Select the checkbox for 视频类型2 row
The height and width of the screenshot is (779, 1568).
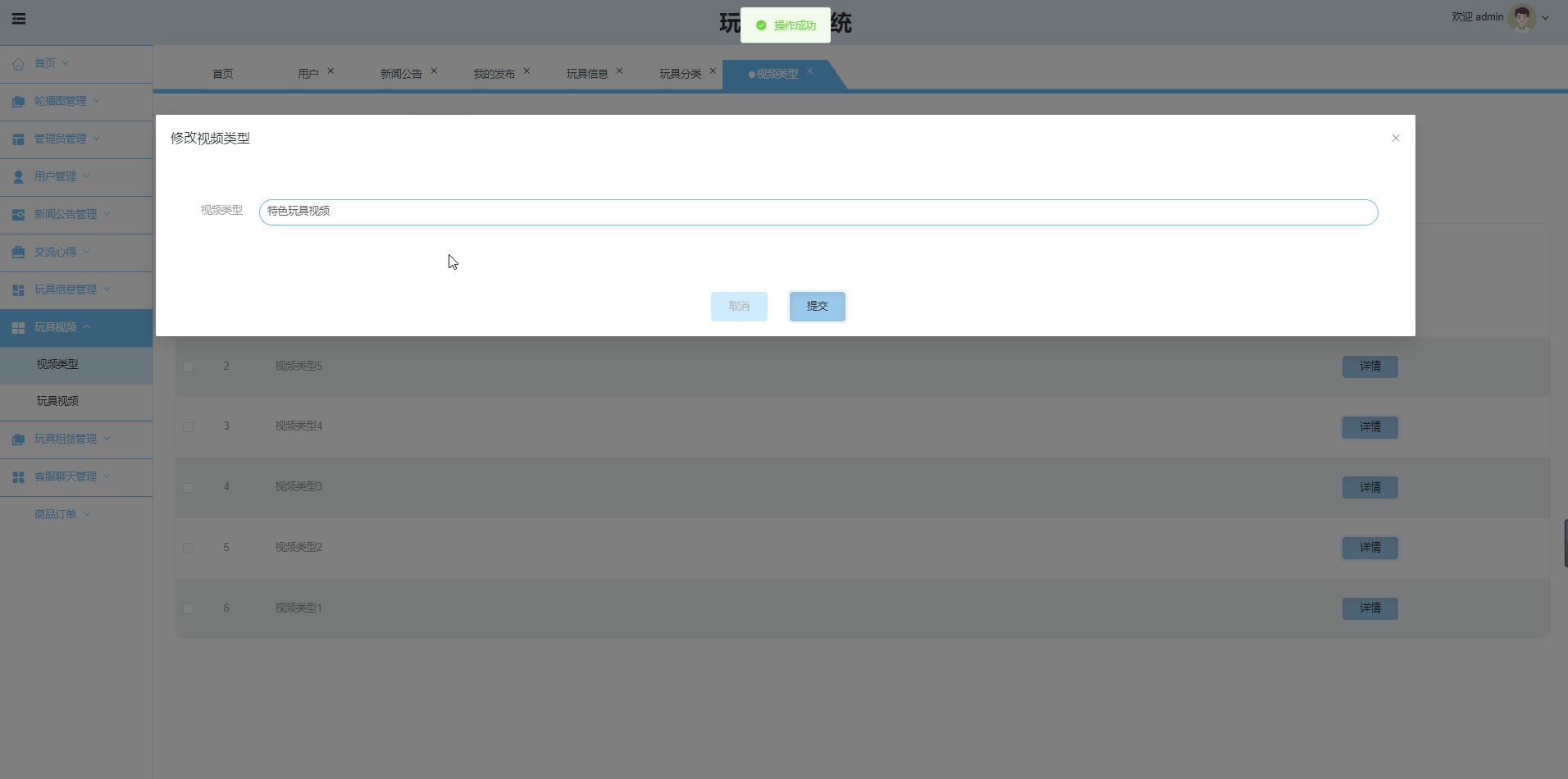[188, 548]
